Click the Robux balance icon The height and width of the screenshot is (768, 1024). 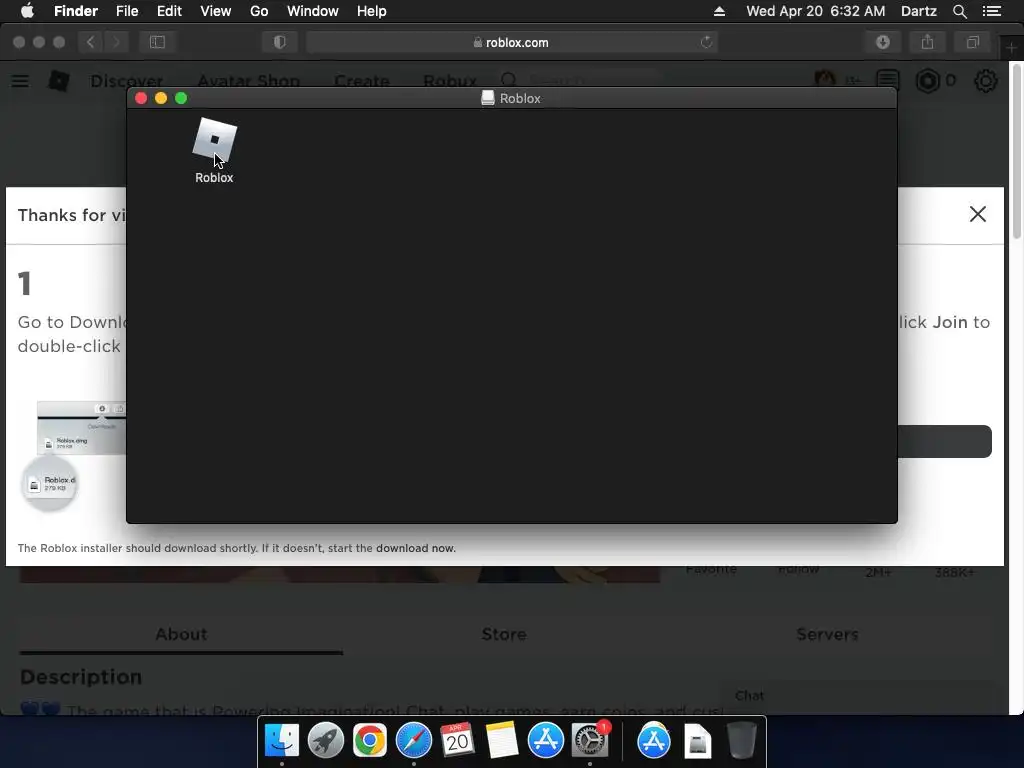pyautogui.click(x=927, y=80)
